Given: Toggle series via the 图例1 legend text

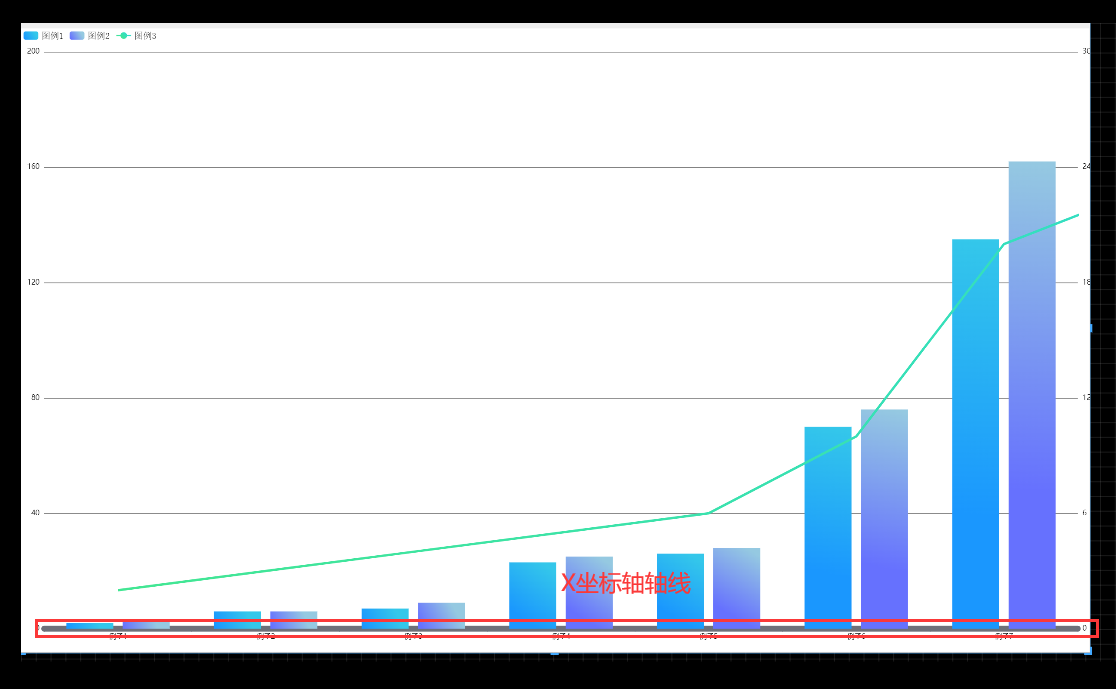Looking at the screenshot, I should 53,36.
